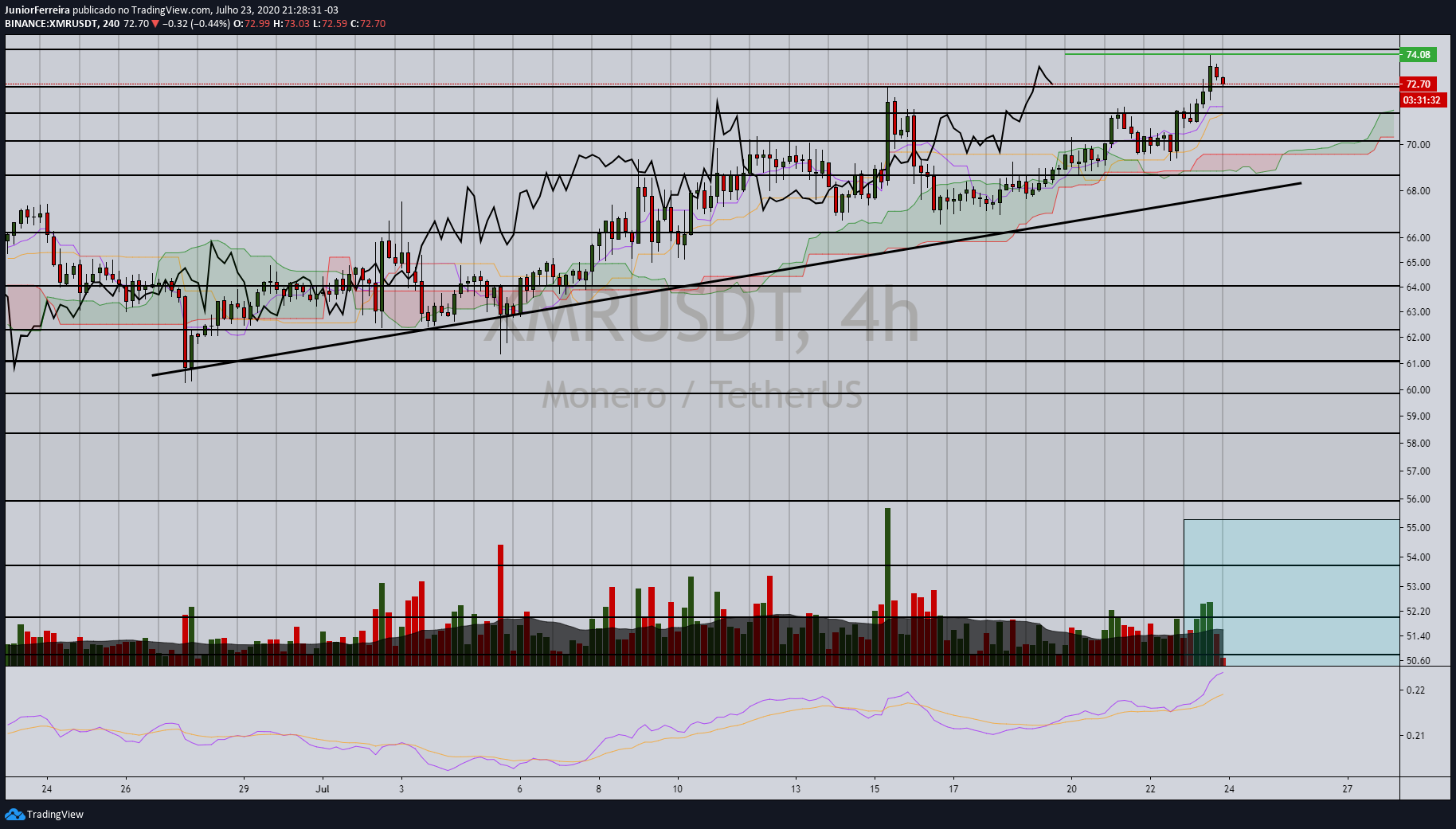
Task: Click the JuniorFerreira author name
Action: tap(37, 10)
